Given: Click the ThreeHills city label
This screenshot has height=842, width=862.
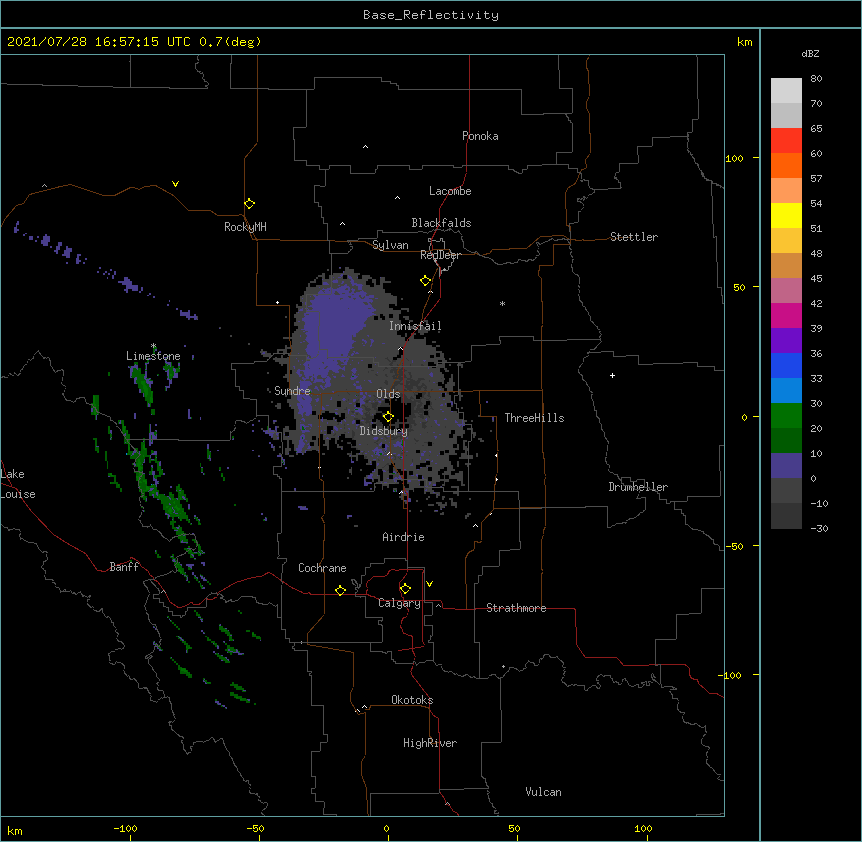Looking at the screenshot, I should [534, 418].
